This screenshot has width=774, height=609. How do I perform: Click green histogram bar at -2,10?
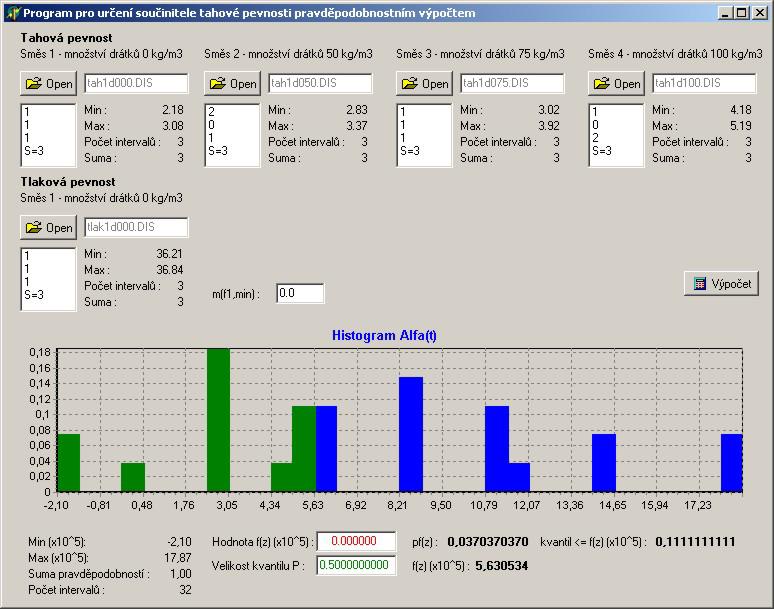69,463
